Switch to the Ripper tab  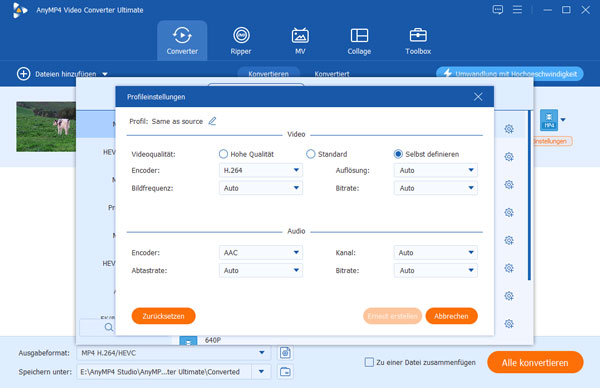tap(241, 41)
